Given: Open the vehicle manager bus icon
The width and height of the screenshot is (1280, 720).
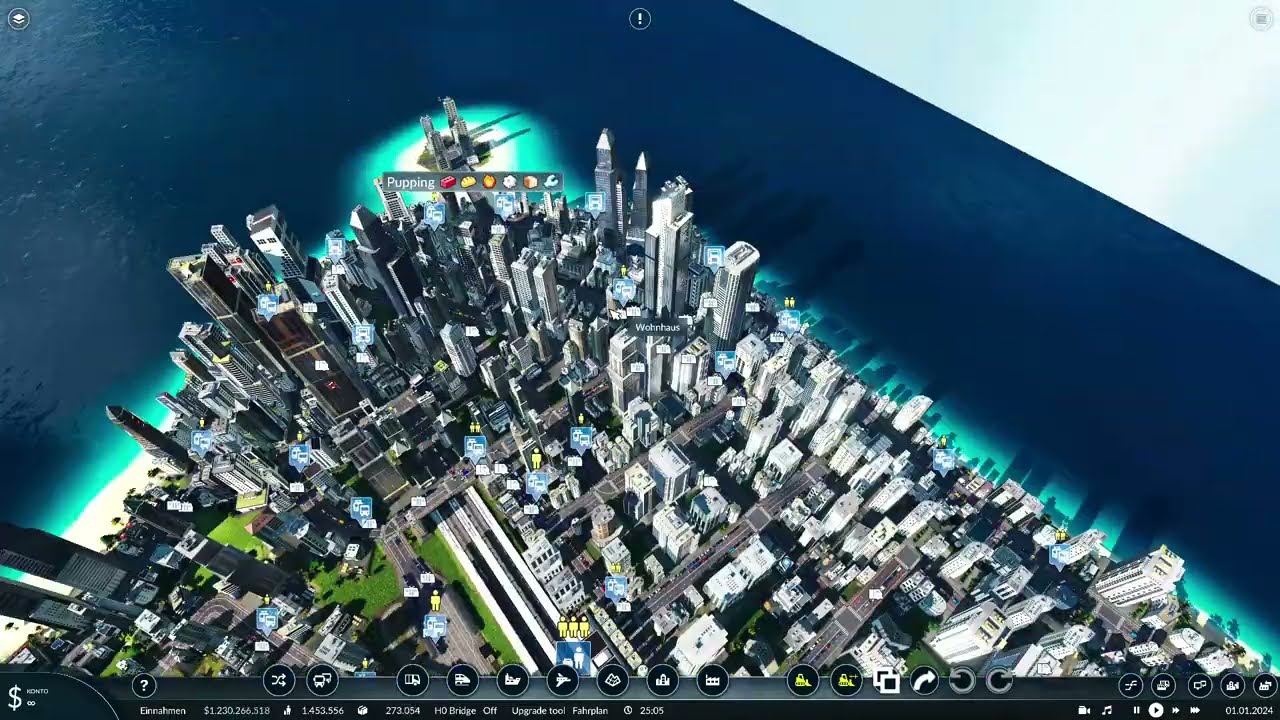Looking at the screenshot, I should tap(322, 681).
